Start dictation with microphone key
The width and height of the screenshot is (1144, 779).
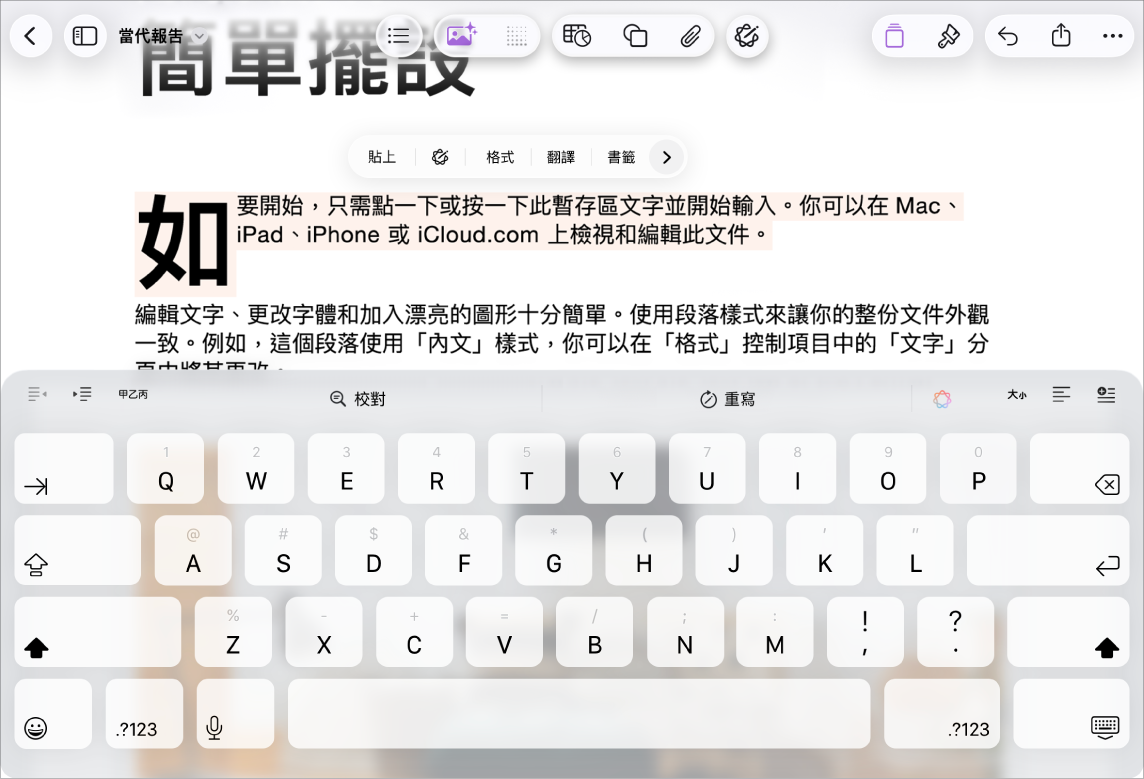(236, 714)
